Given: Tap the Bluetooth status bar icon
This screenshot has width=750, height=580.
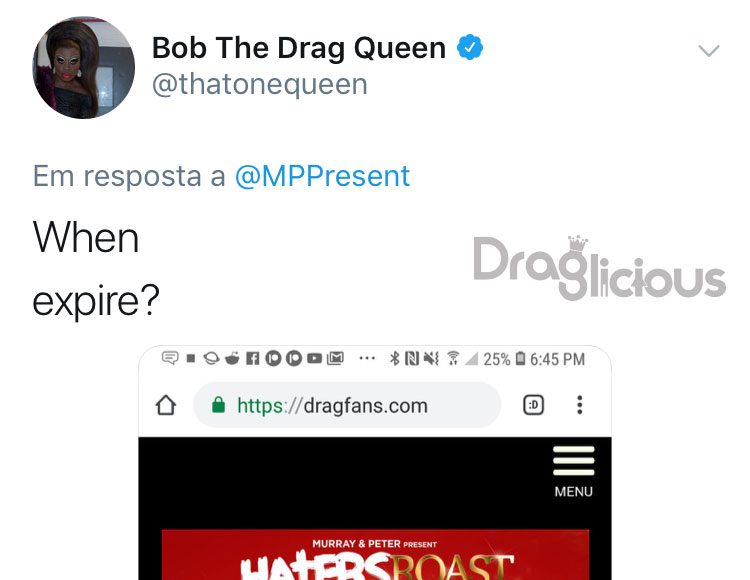Looking at the screenshot, I should click(x=395, y=358).
